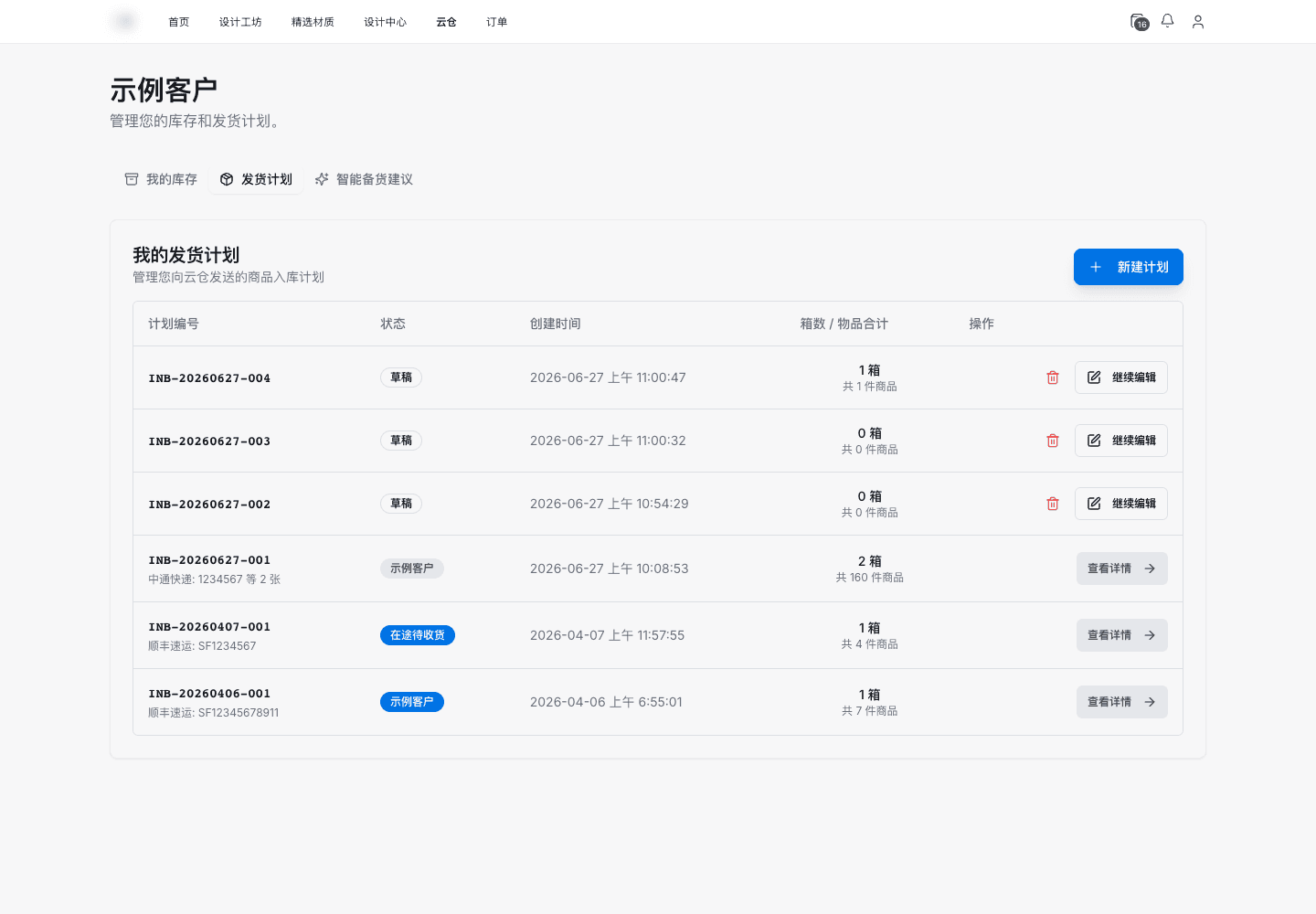Image resolution: width=1316 pixels, height=914 pixels.
Task: Click the 在途待收货 status badge
Action: (418, 635)
